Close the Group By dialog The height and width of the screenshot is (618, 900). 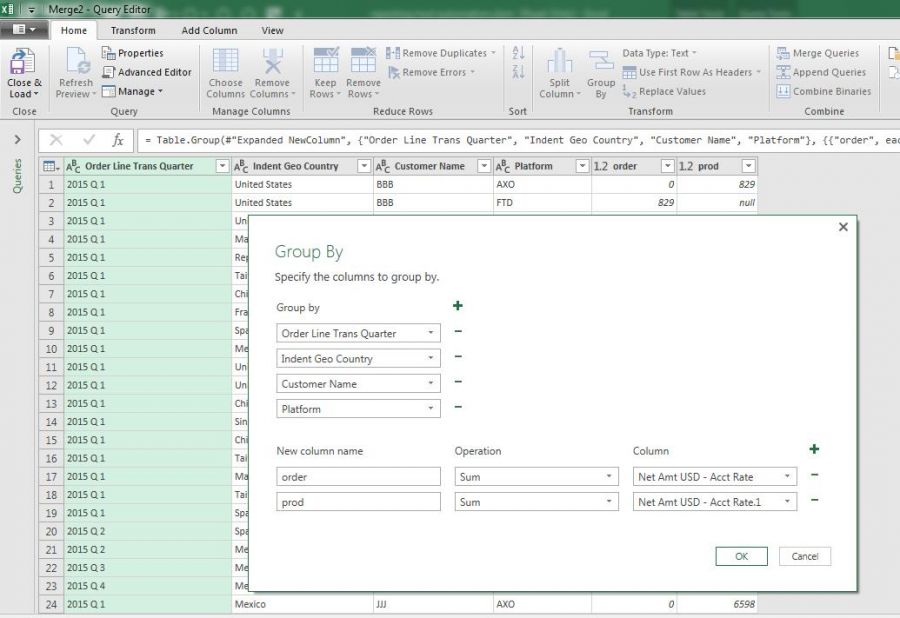(x=843, y=227)
